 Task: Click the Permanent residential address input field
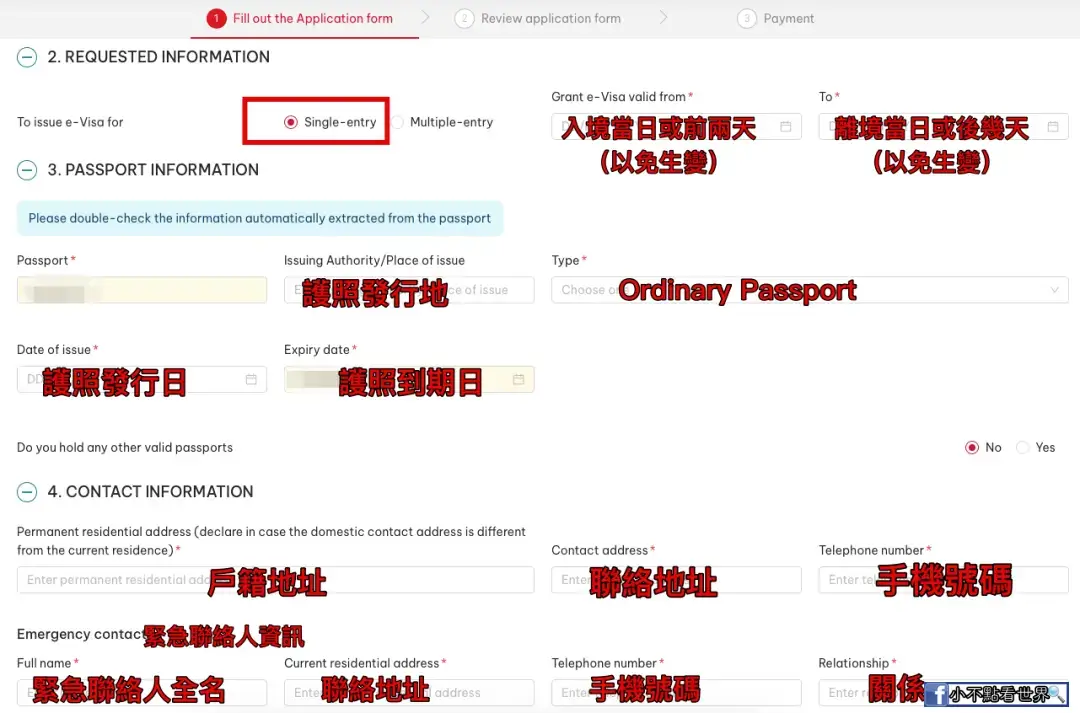[276, 580]
